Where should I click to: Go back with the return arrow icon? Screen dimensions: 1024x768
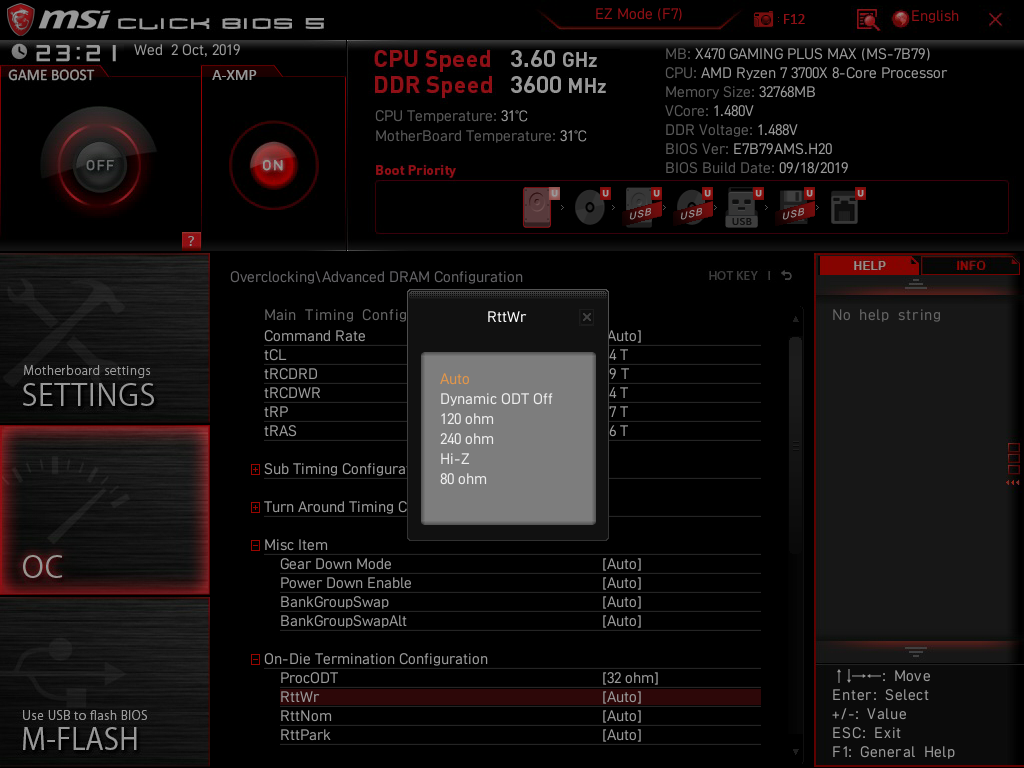tap(787, 276)
